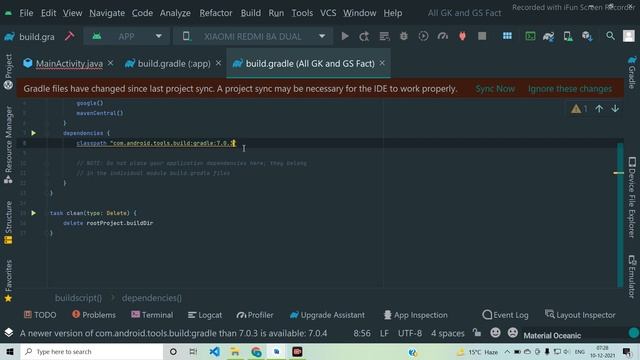Open Visual Studio Code from taskbar
Viewport: 640px width, 360px height.
(x=214, y=351)
